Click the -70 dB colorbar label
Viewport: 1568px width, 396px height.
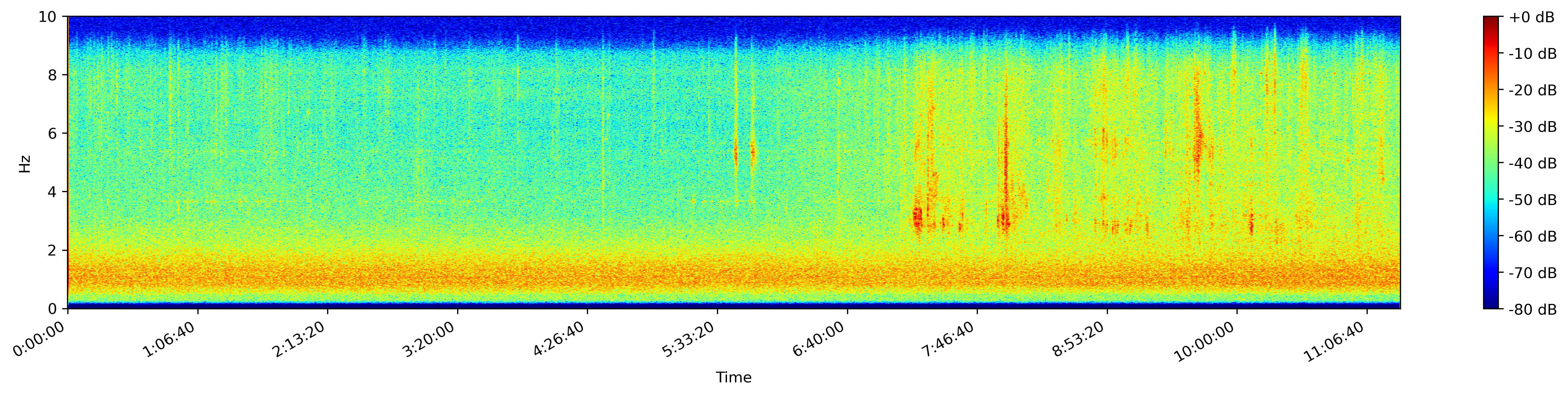pyautogui.click(x=1533, y=273)
